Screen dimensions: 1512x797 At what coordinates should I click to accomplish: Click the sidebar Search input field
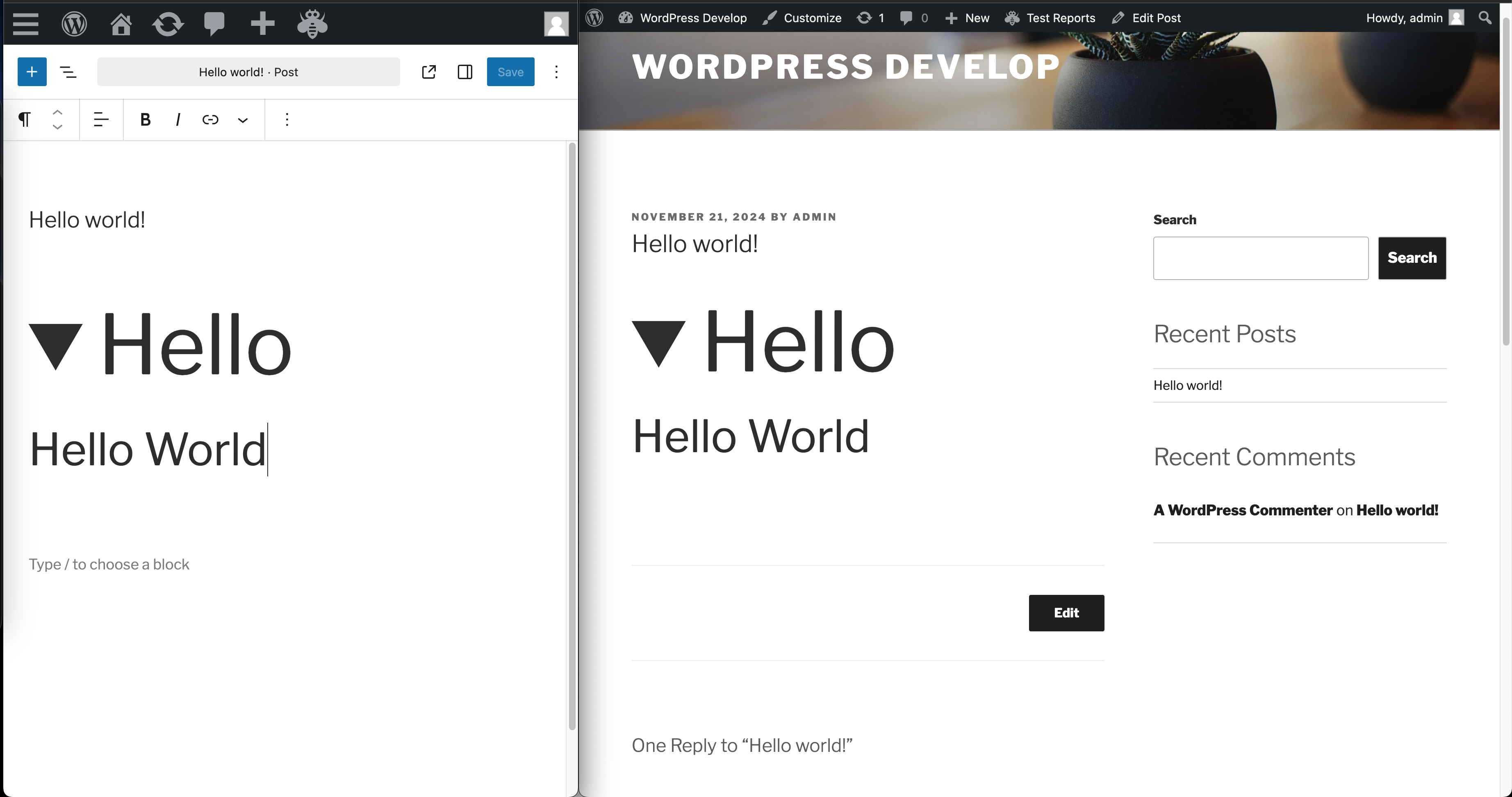1260,258
